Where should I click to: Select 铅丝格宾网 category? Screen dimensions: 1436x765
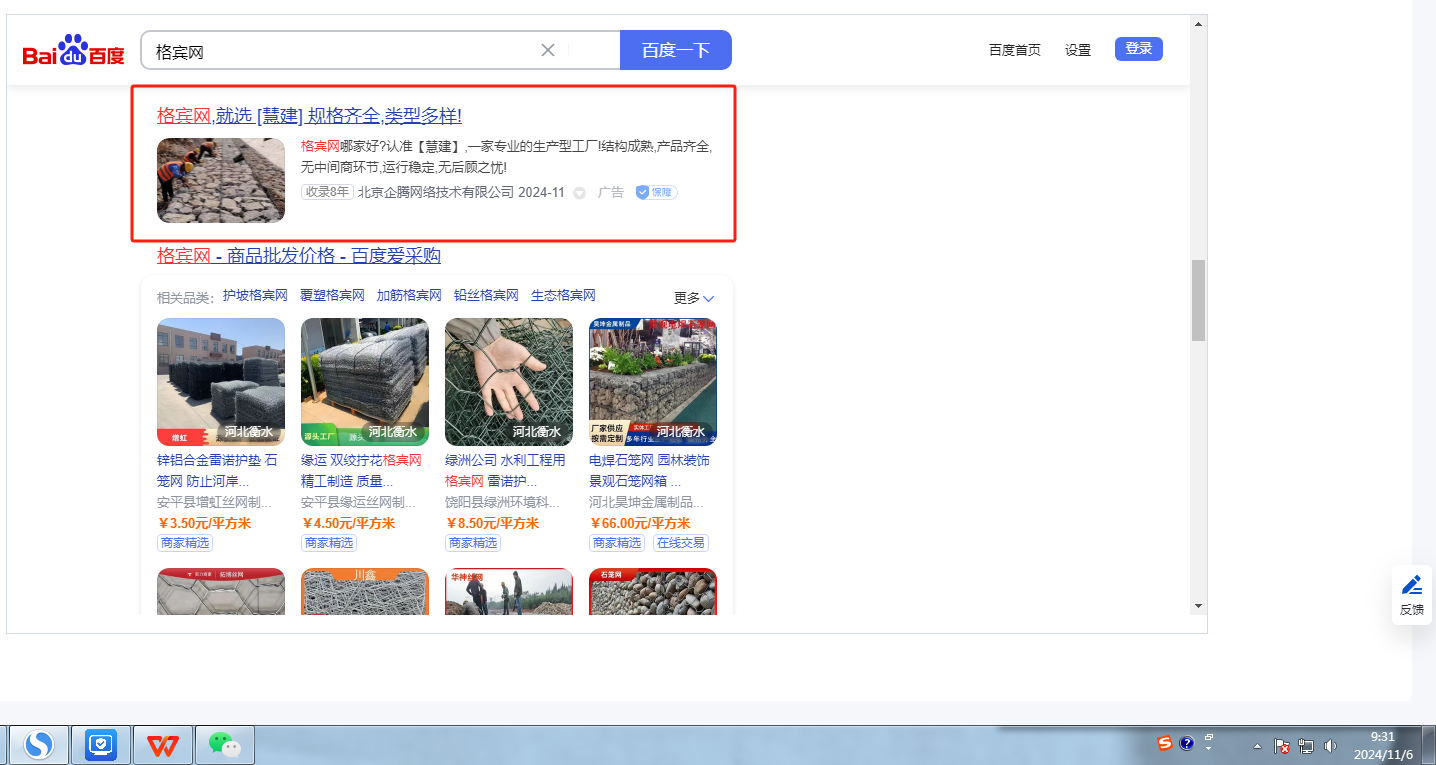coord(486,295)
